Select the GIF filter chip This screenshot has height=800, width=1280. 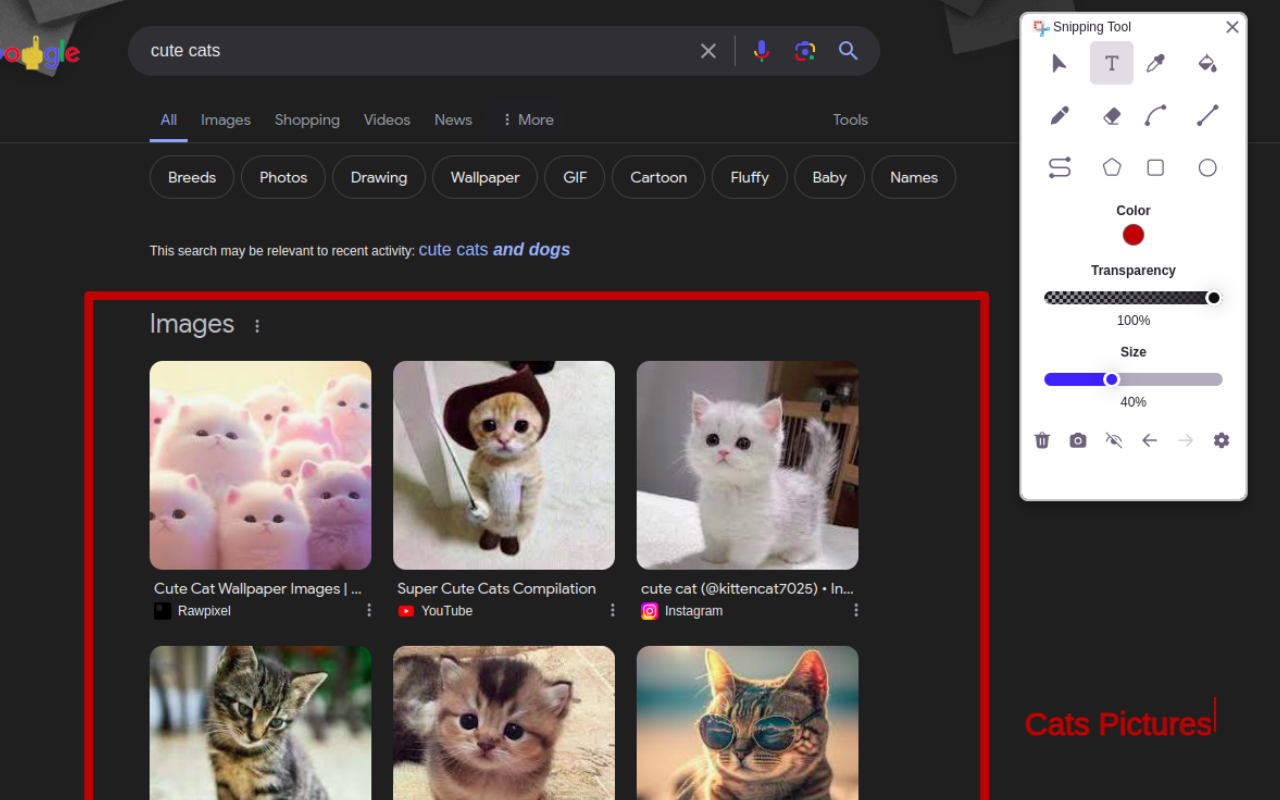pos(575,177)
